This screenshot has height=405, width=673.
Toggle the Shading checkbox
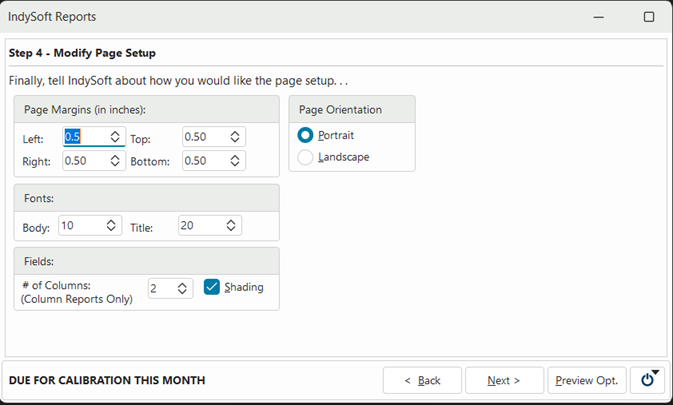coord(212,287)
